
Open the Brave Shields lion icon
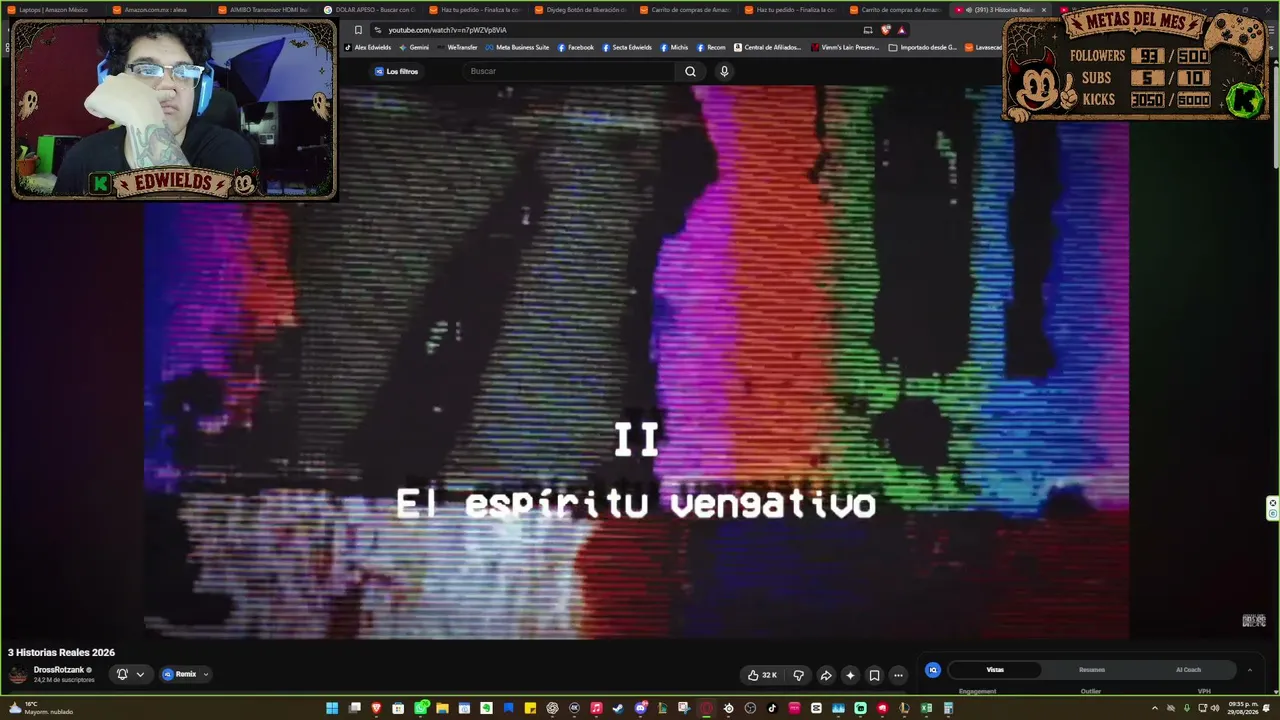click(x=885, y=30)
